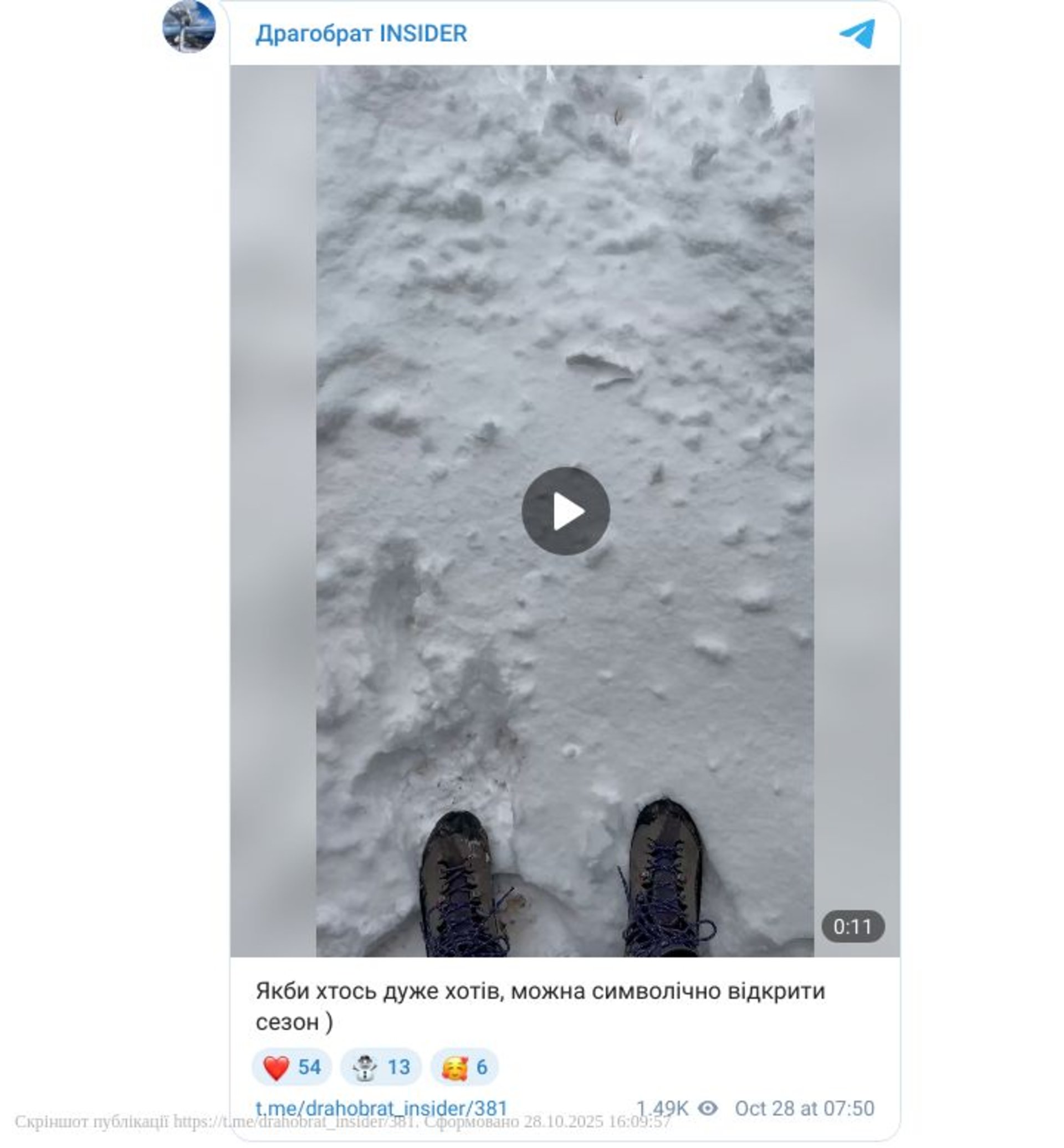Play the snow video
1064x1148 pixels.
(565, 511)
